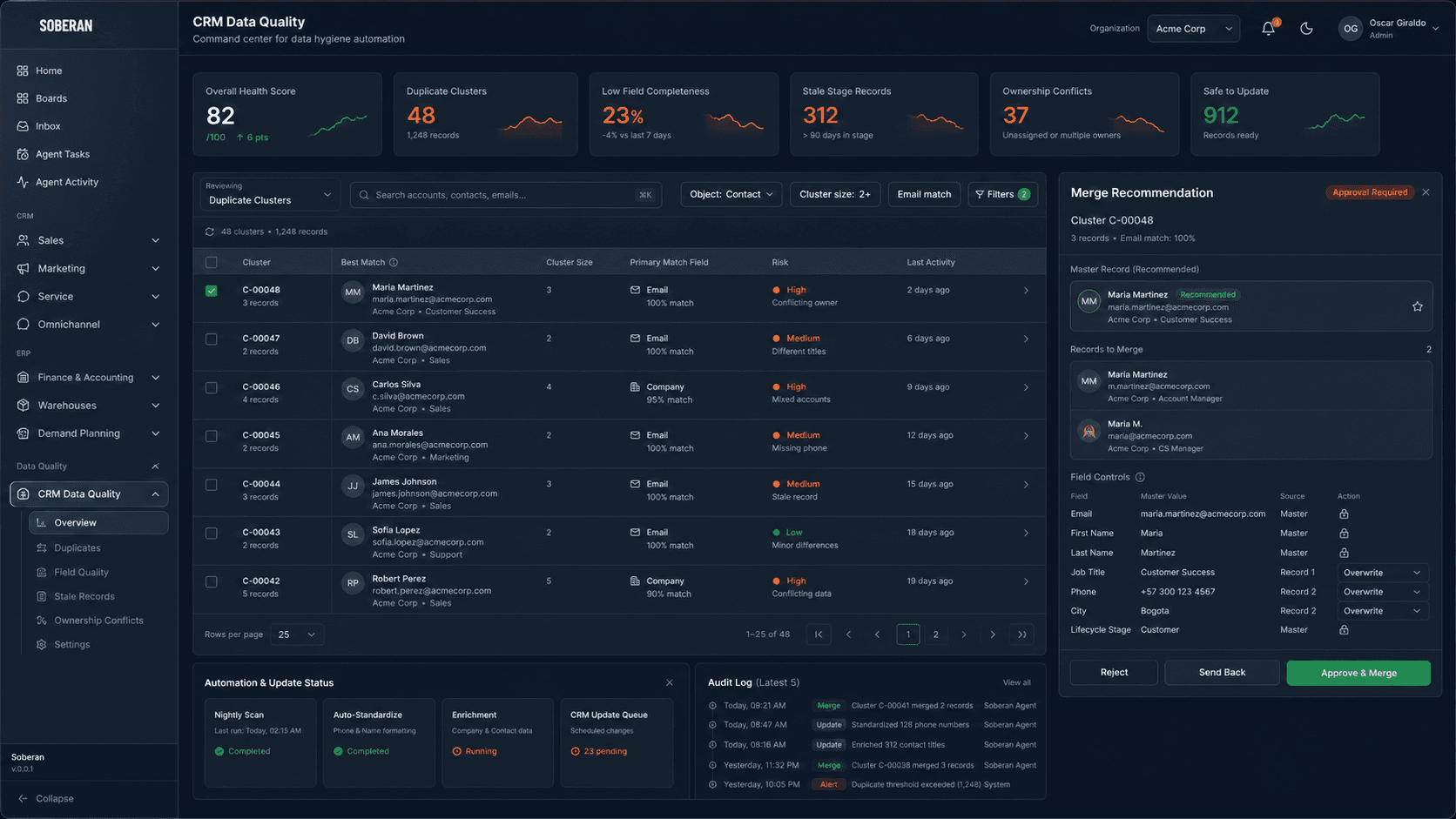Click Filters button
This screenshot has height=819, width=1456.
[1002, 194]
